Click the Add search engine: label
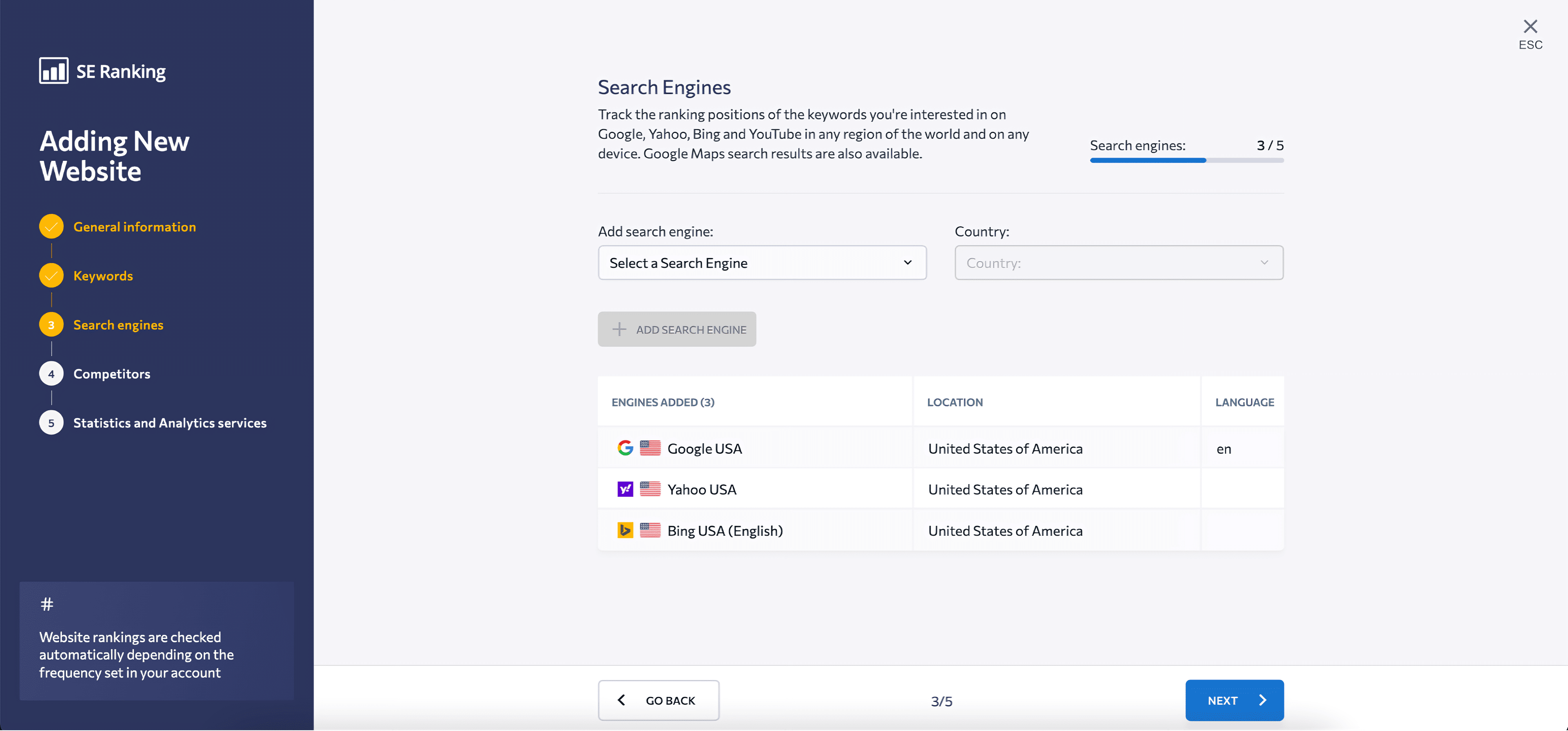 (x=655, y=232)
